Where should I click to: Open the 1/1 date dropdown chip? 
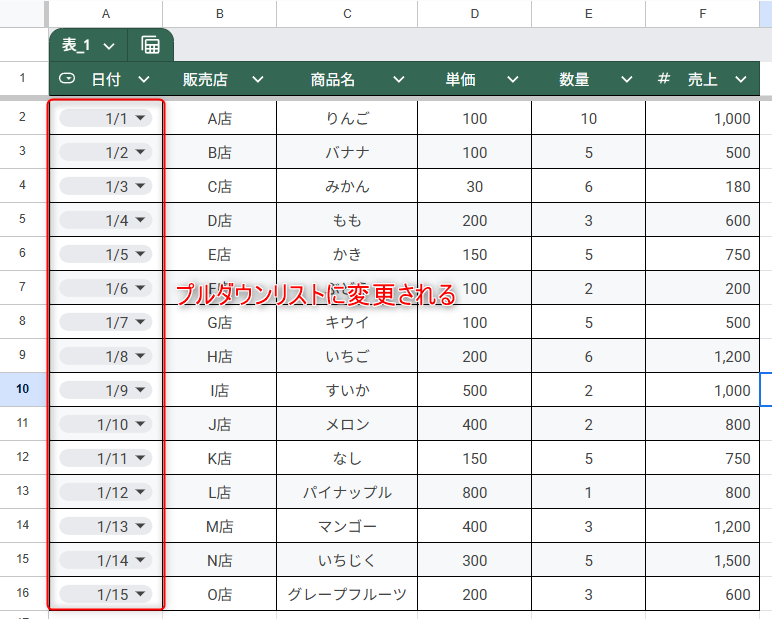[141, 118]
